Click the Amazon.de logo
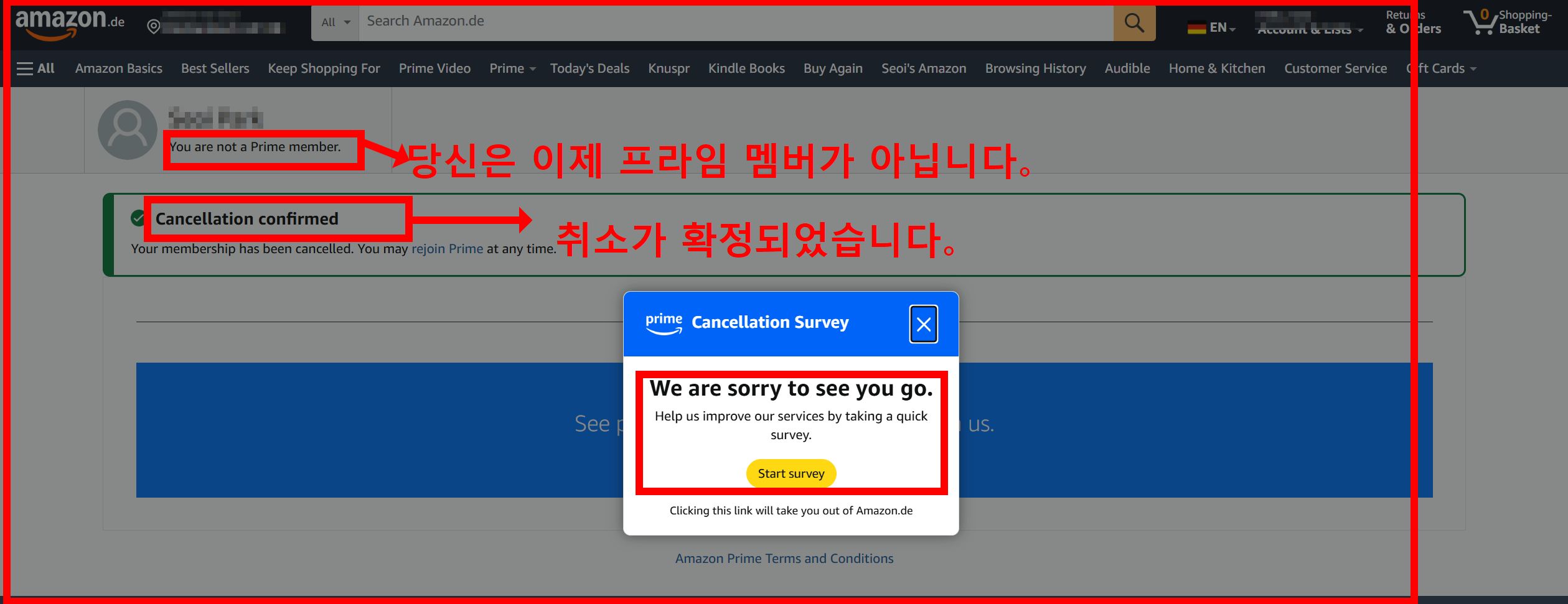 point(70,24)
